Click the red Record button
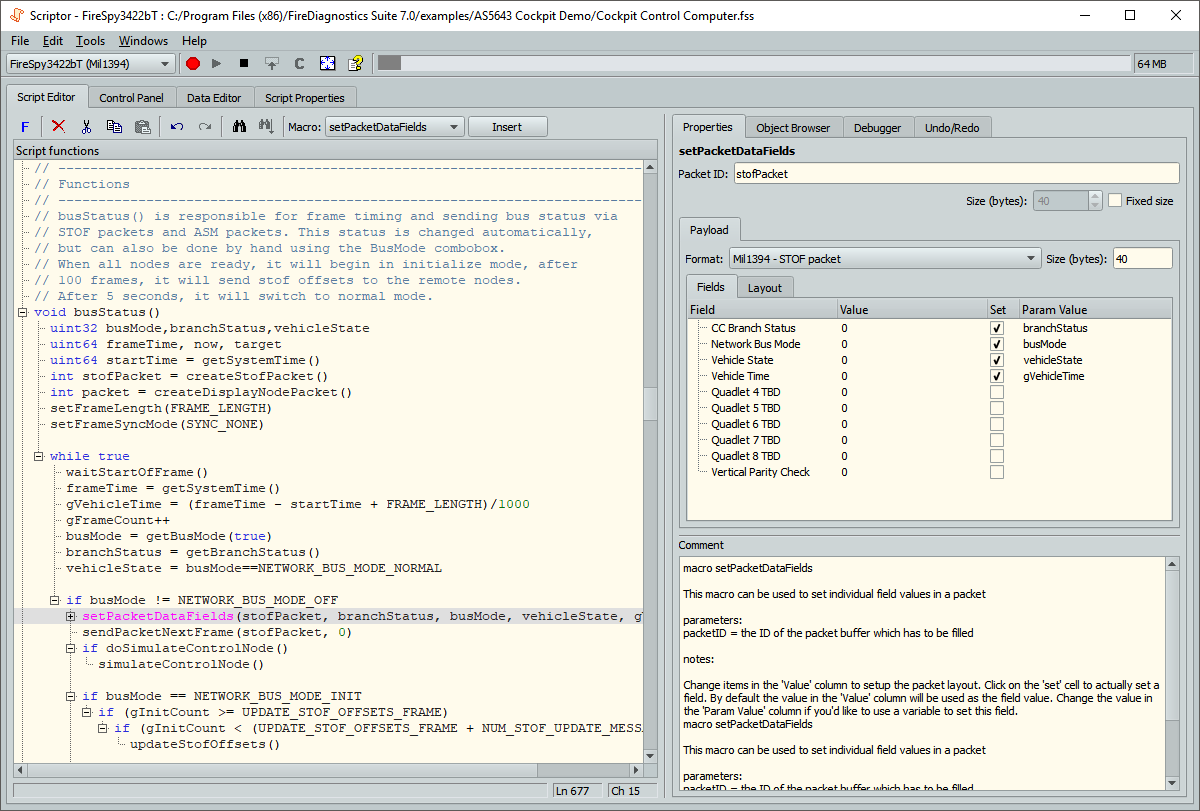The image size is (1200, 811). click(193, 63)
